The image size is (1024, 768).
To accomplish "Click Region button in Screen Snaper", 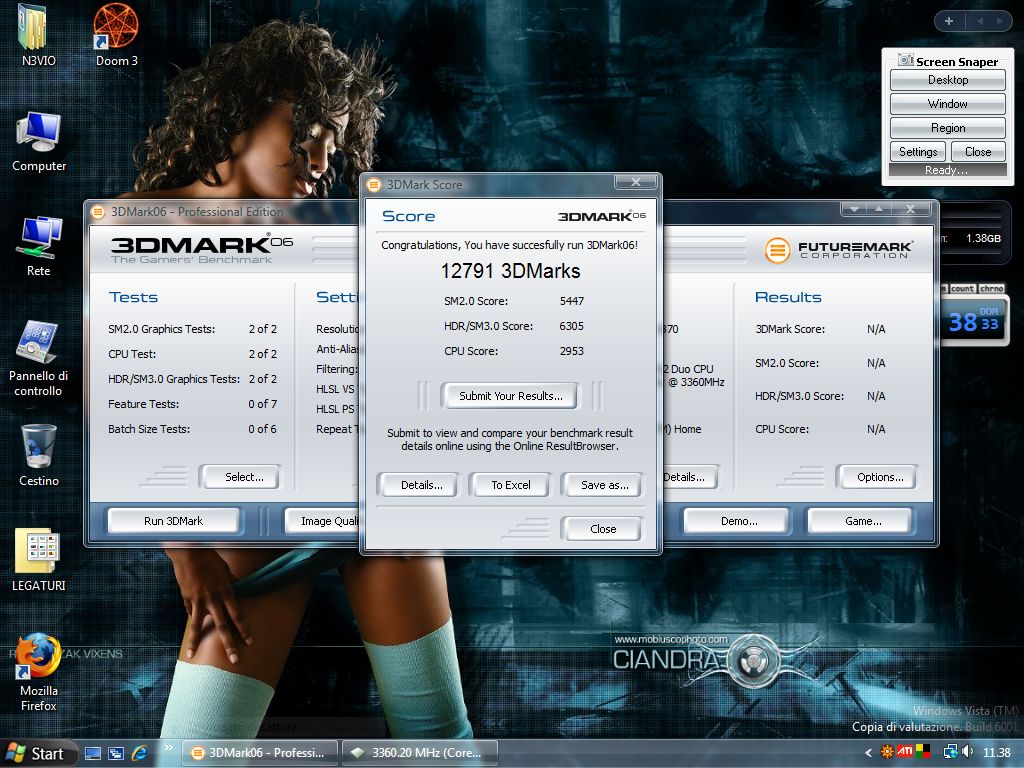I will tap(948, 128).
